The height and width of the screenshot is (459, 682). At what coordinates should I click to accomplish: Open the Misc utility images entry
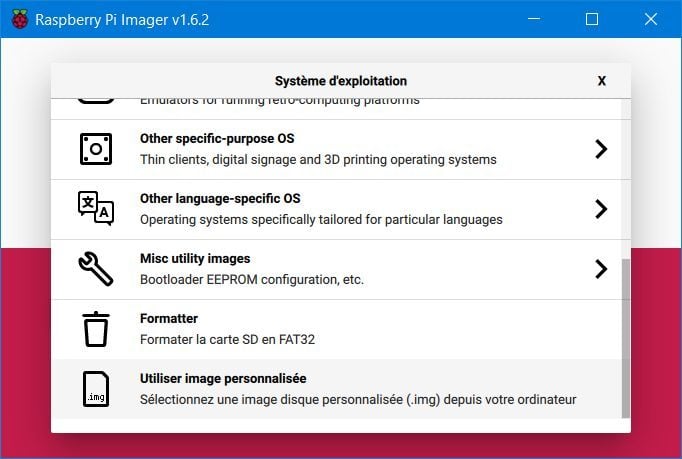point(336,269)
